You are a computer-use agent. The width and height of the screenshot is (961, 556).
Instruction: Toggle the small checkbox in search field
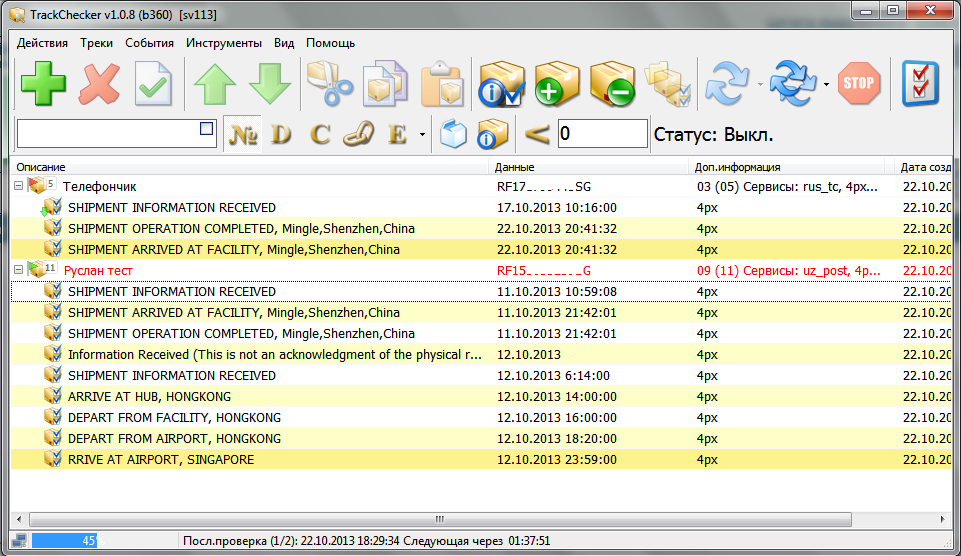(206, 128)
